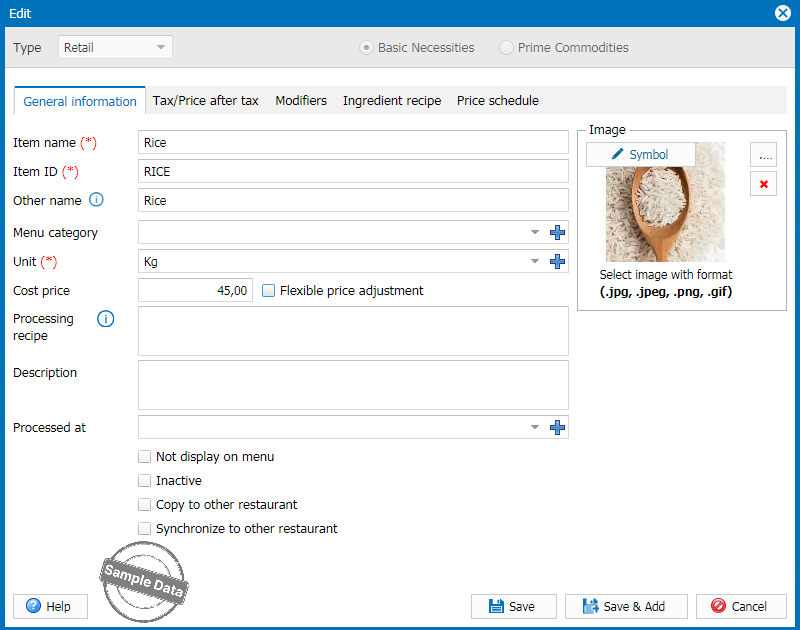Check Not display on menu
Image resolution: width=800 pixels, height=630 pixels.
[145, 457]
